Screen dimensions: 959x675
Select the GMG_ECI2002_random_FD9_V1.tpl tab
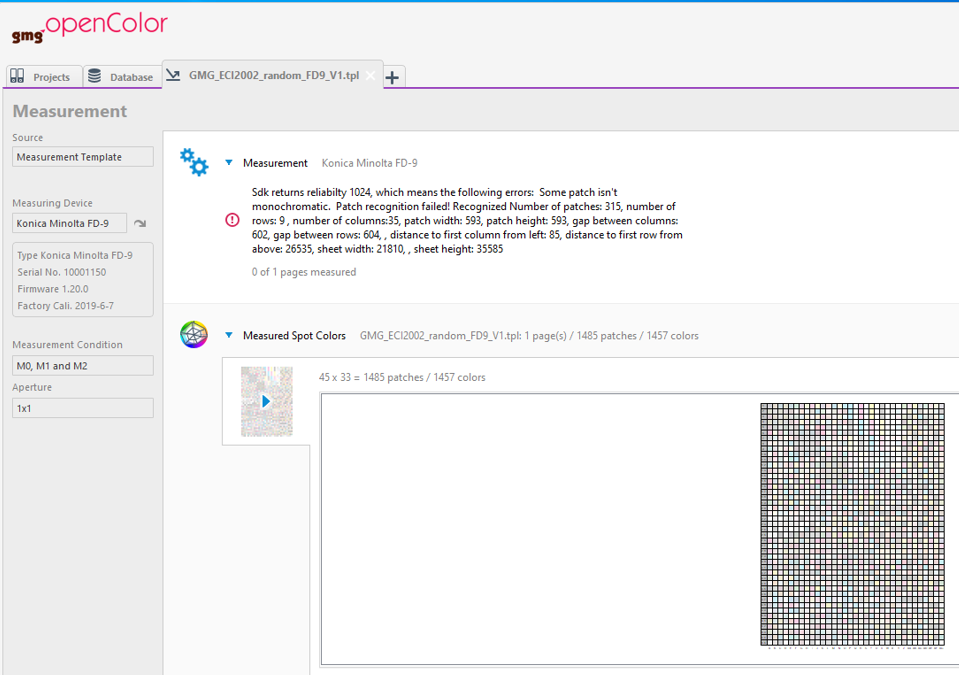pos(273,75)
